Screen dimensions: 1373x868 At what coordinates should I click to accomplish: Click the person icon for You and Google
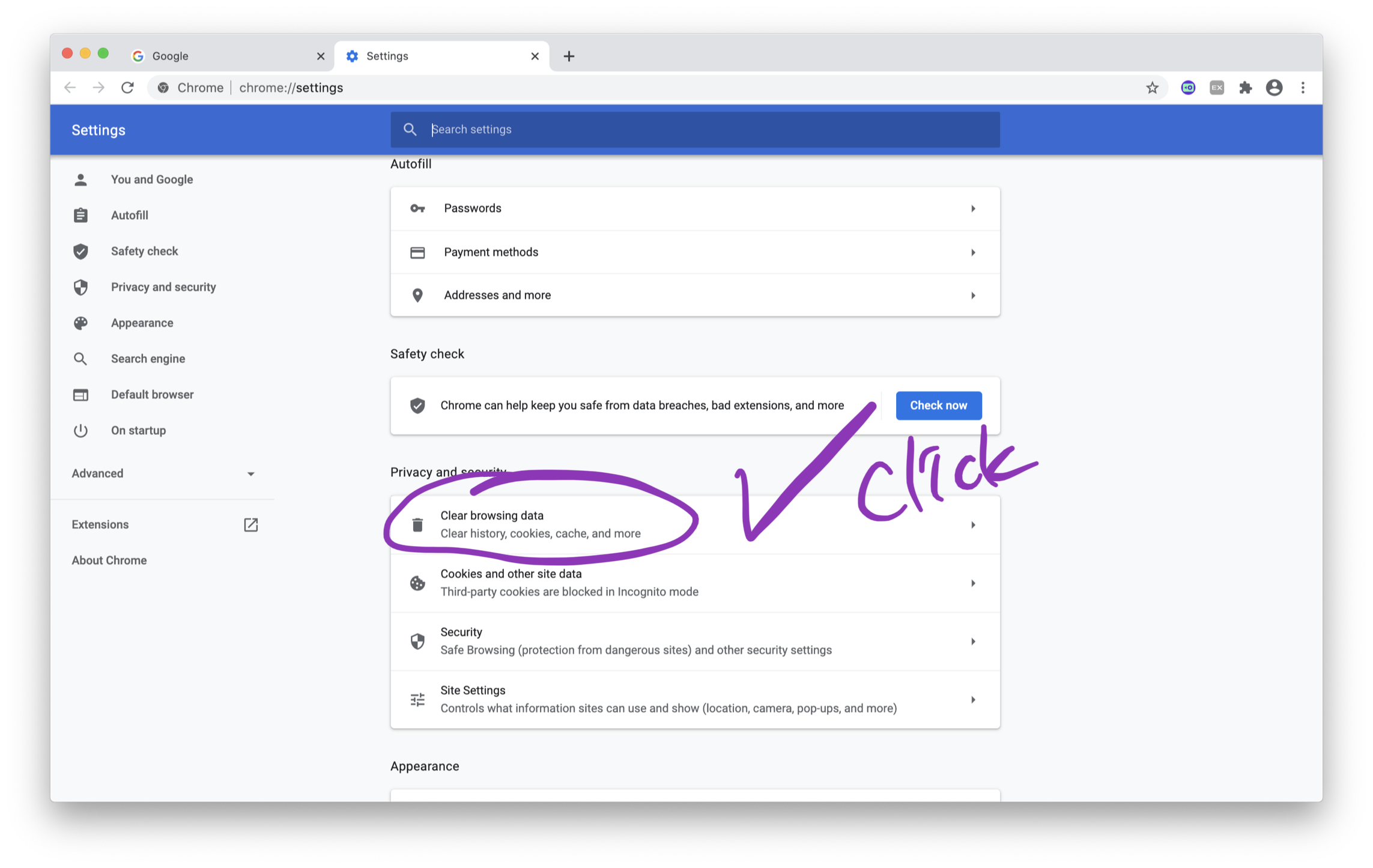coord(80,180)
